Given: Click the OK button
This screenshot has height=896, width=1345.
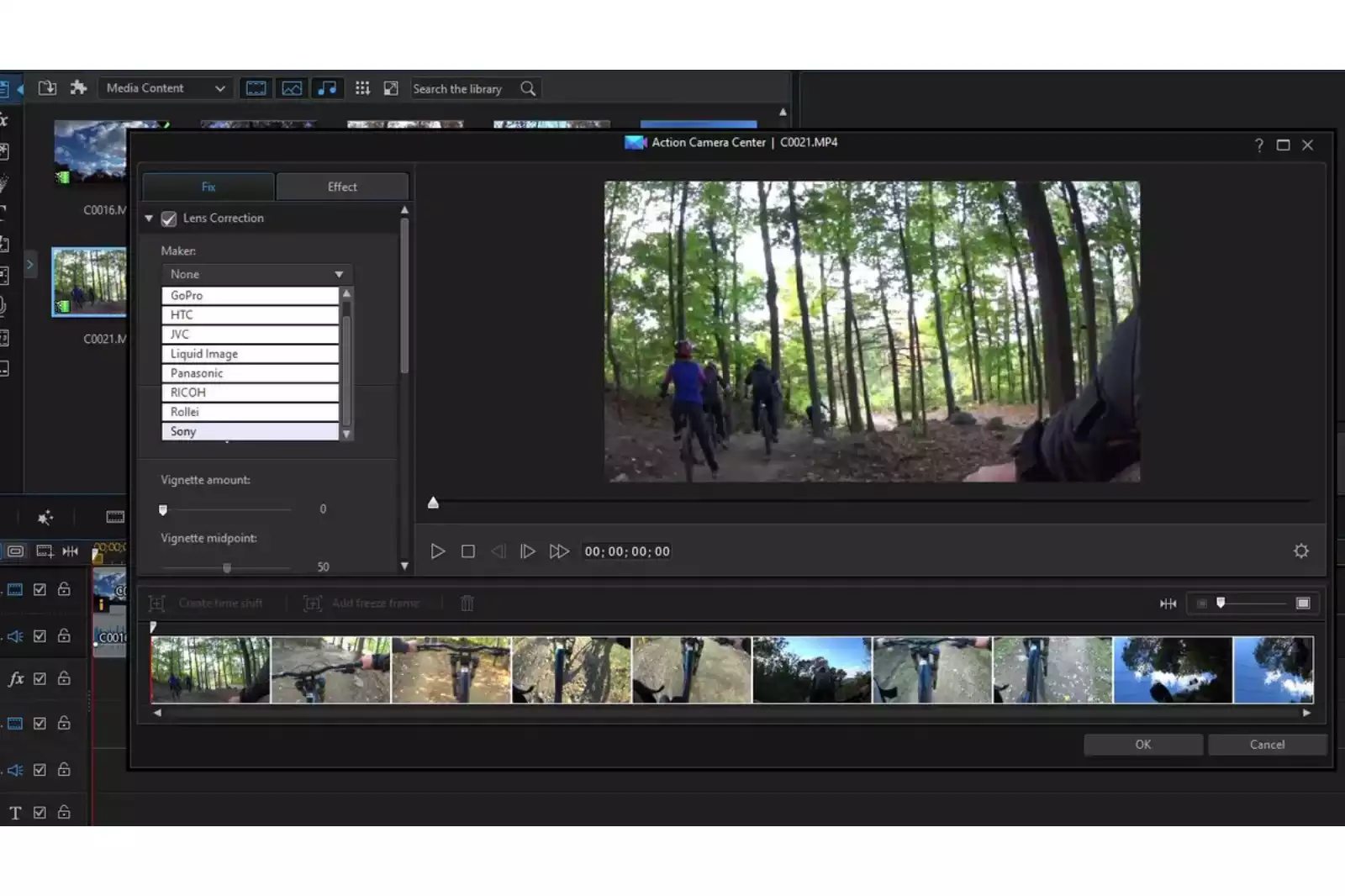Looking at the screenshot, I should [1142, 745].
